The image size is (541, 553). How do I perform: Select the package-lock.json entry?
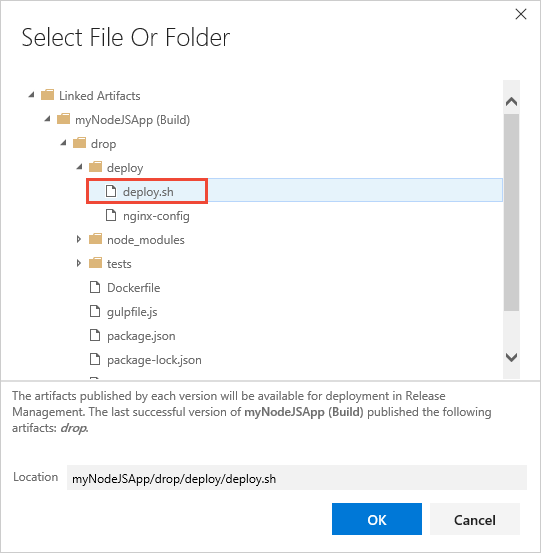point(154,360)
